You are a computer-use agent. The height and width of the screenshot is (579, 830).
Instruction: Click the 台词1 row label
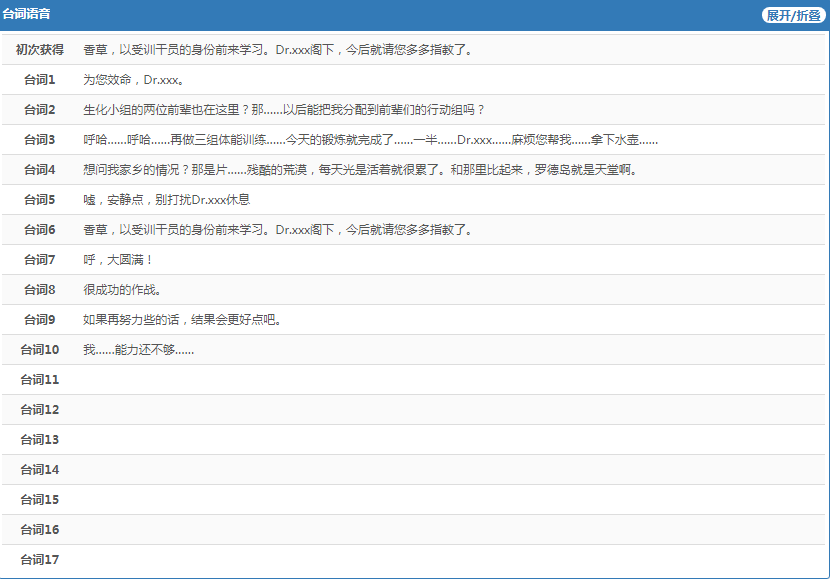click(x=40, y=80)
